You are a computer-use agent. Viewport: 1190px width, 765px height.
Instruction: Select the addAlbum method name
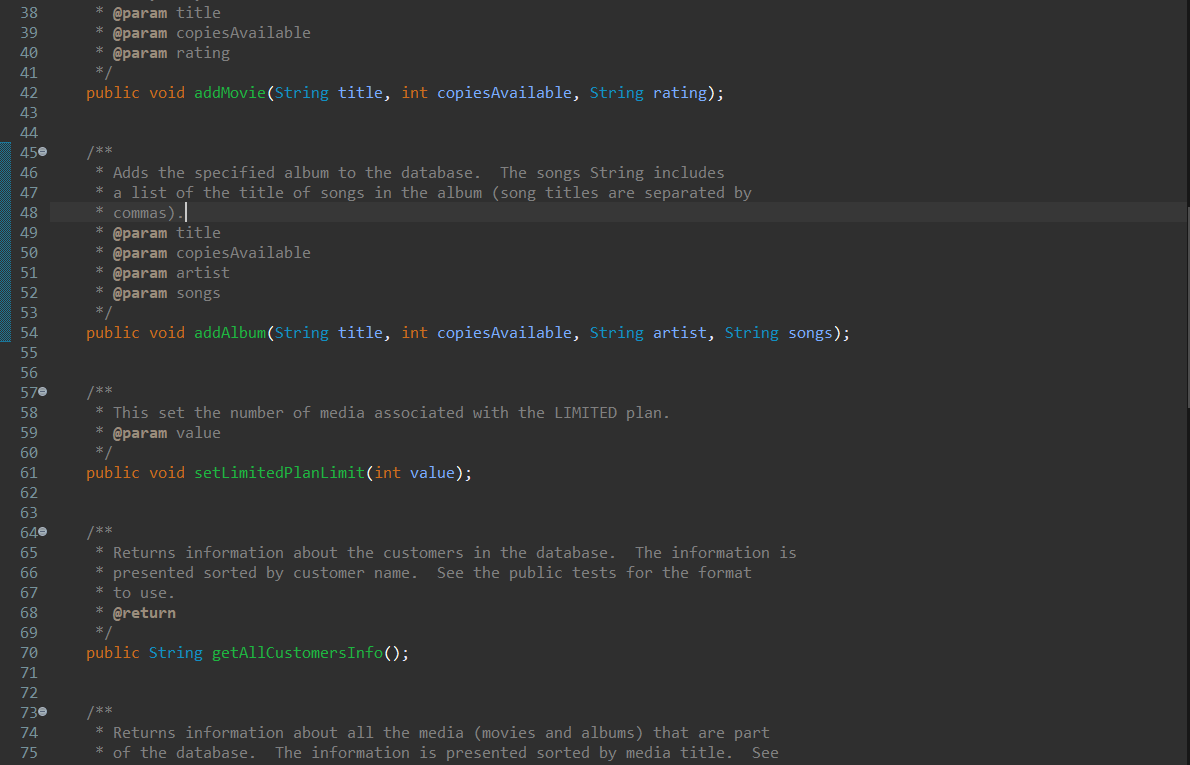point(229,332)
